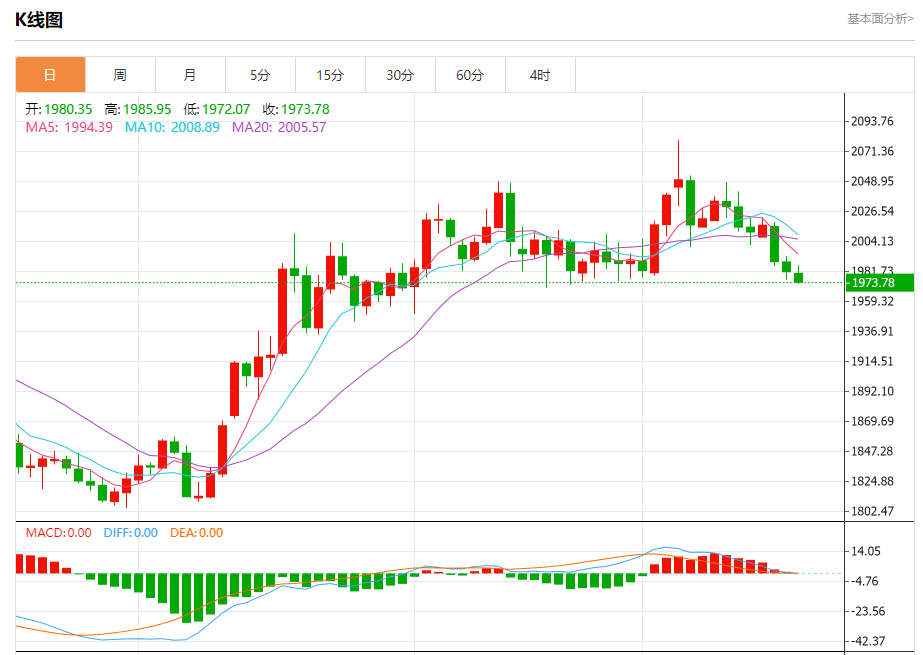Click the 2048.95 price axis label
Image resolution: width=923 pixels, height=655 pixels.
(872, 181)
